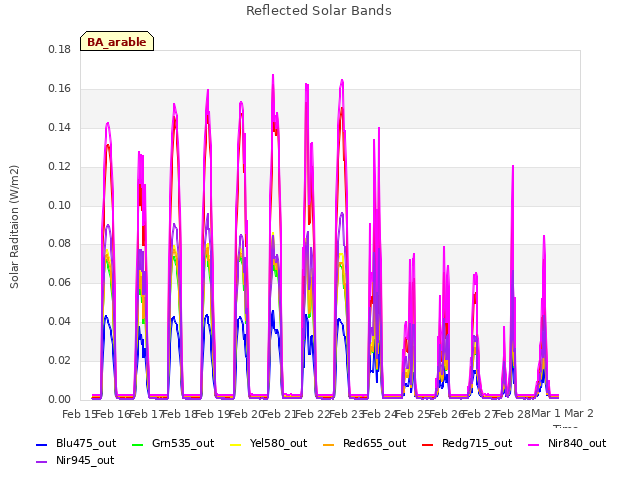This screenshot has width=640, height=480.
Task: Click the magenta Nir840_out legend color marker
Action: pos(533,444)
